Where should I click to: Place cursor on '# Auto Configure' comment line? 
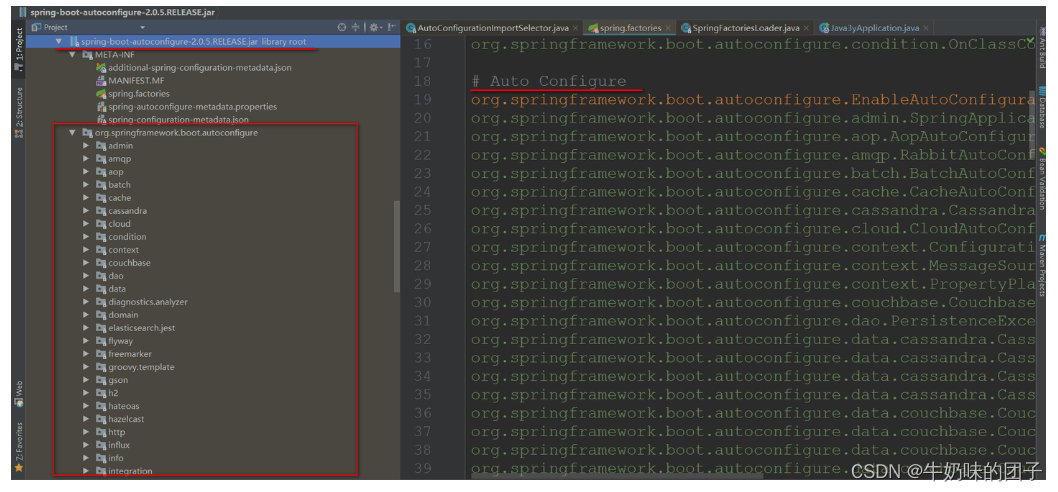(549, 81)
